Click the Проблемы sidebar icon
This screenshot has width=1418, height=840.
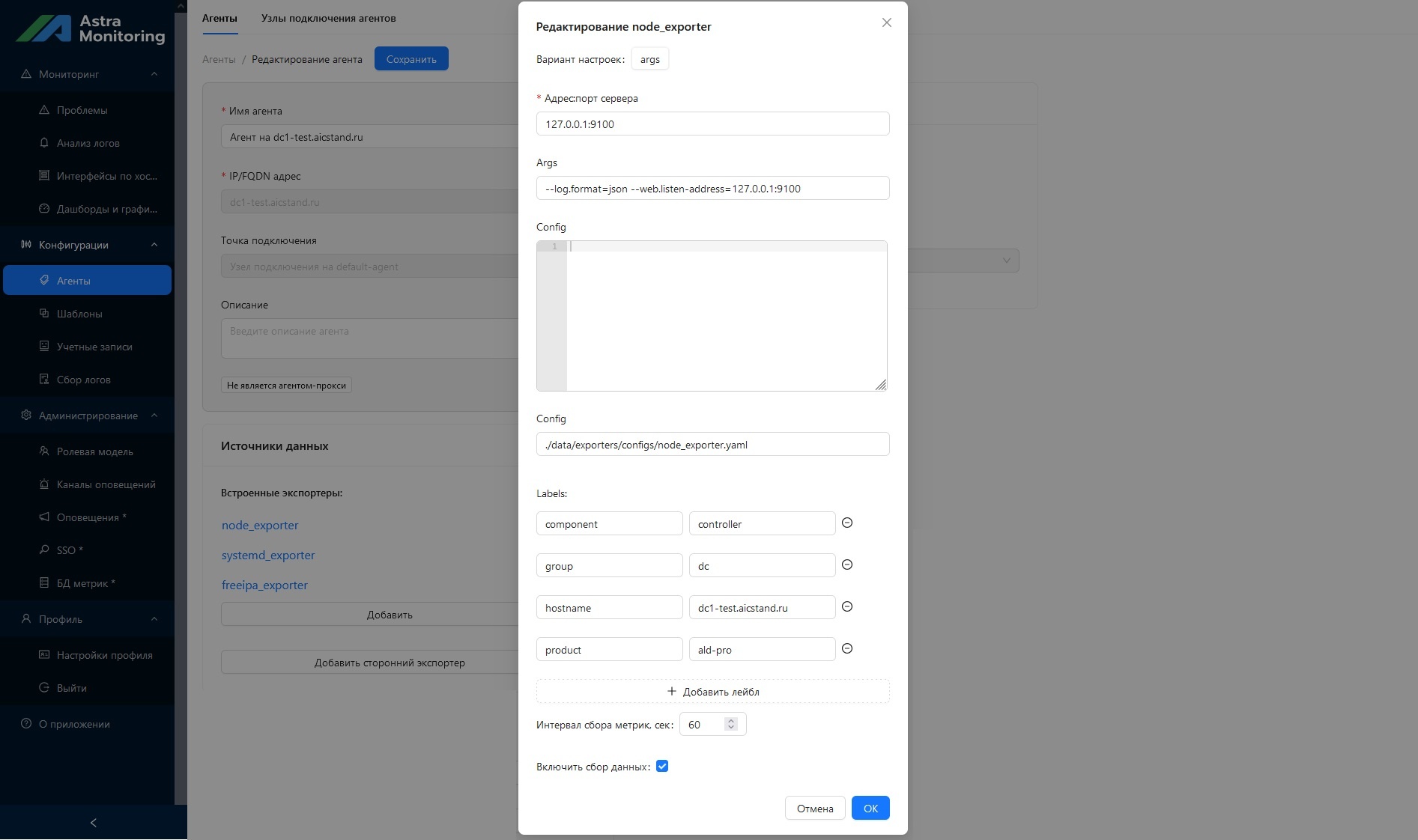point(44,110)
